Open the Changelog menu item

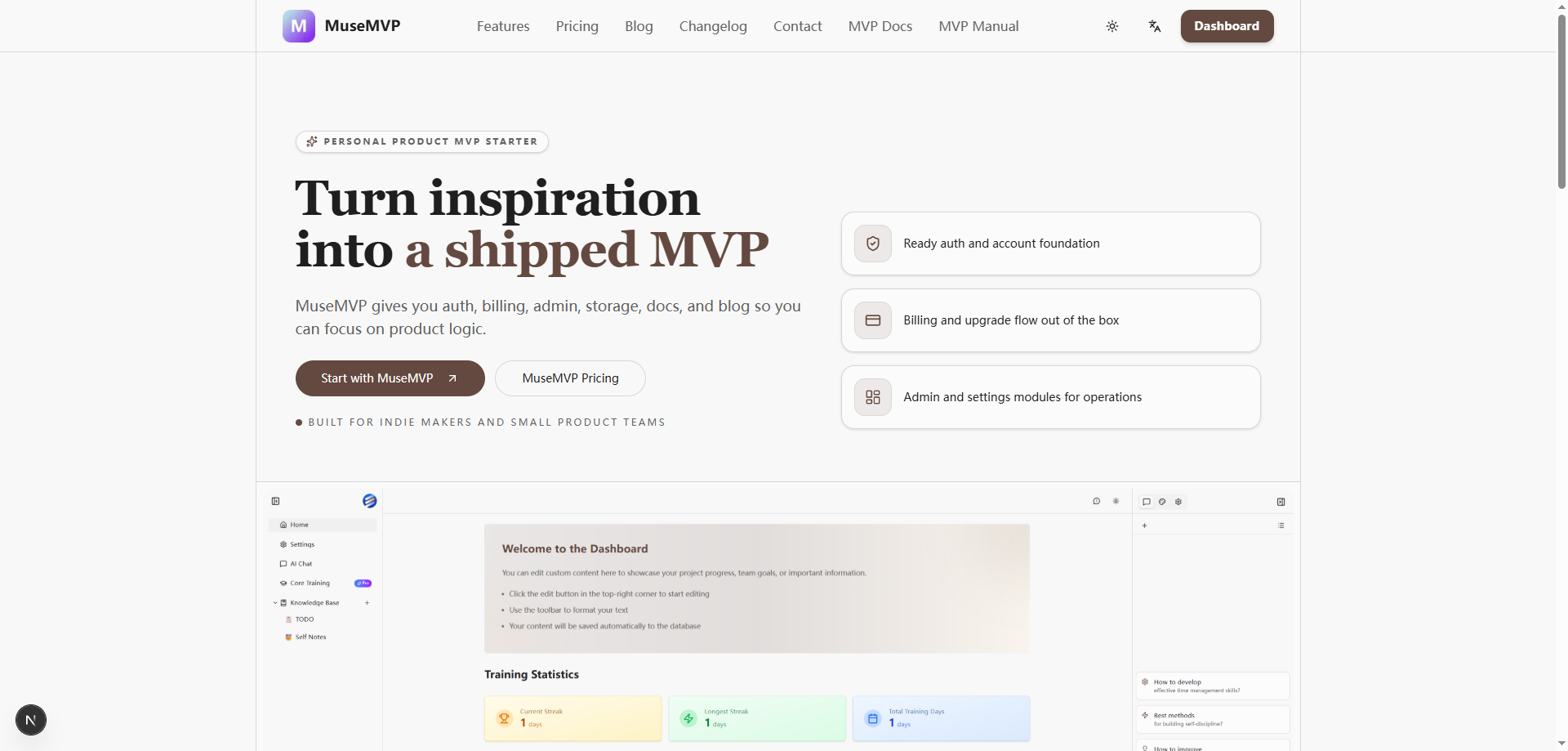(712, 25)
